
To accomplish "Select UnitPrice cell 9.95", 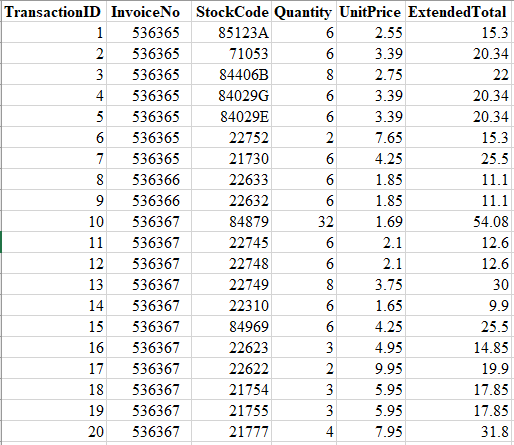I will pyautogui.click(x=371, y=369).
